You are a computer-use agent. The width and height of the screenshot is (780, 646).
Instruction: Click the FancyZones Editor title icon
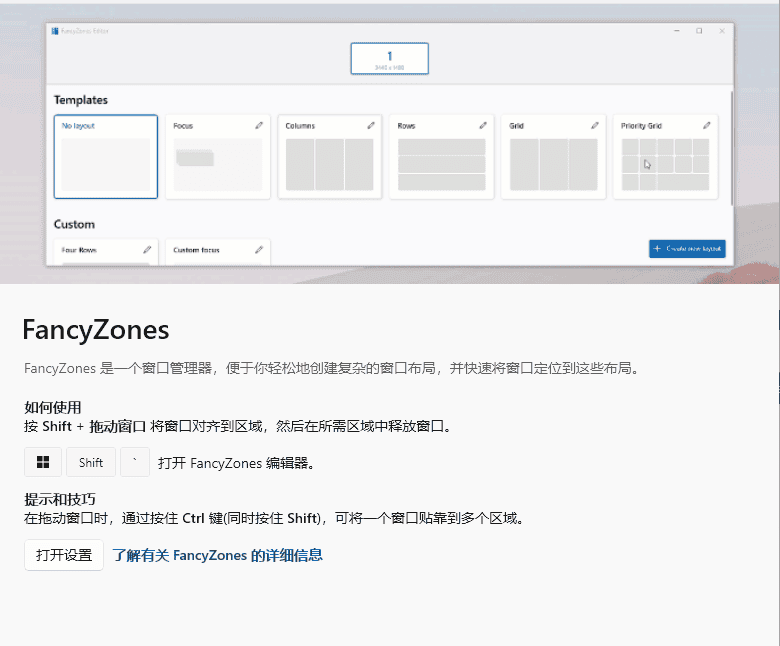(x=55, y=31)
